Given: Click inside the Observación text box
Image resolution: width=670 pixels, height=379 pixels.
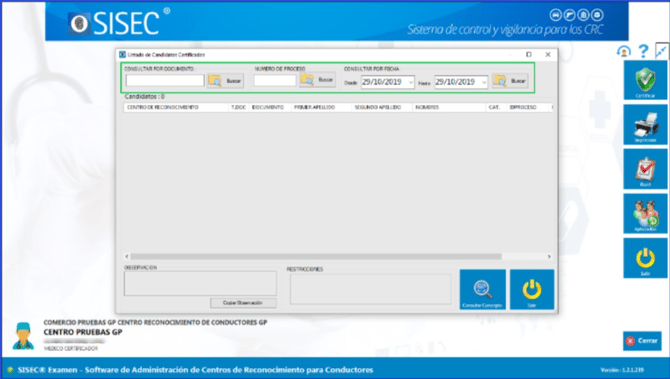Looking at the screenshot, I should [200, 283].
